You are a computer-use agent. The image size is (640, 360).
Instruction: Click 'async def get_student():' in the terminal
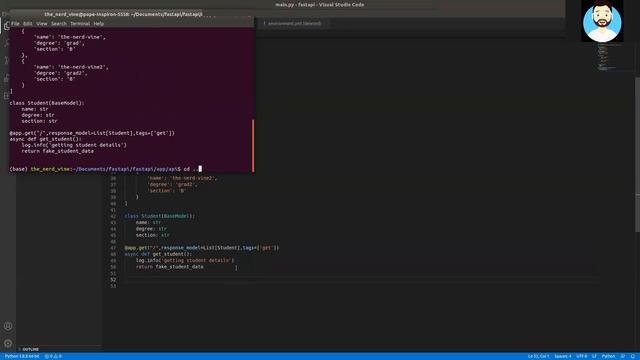click(x=45, y=139)
